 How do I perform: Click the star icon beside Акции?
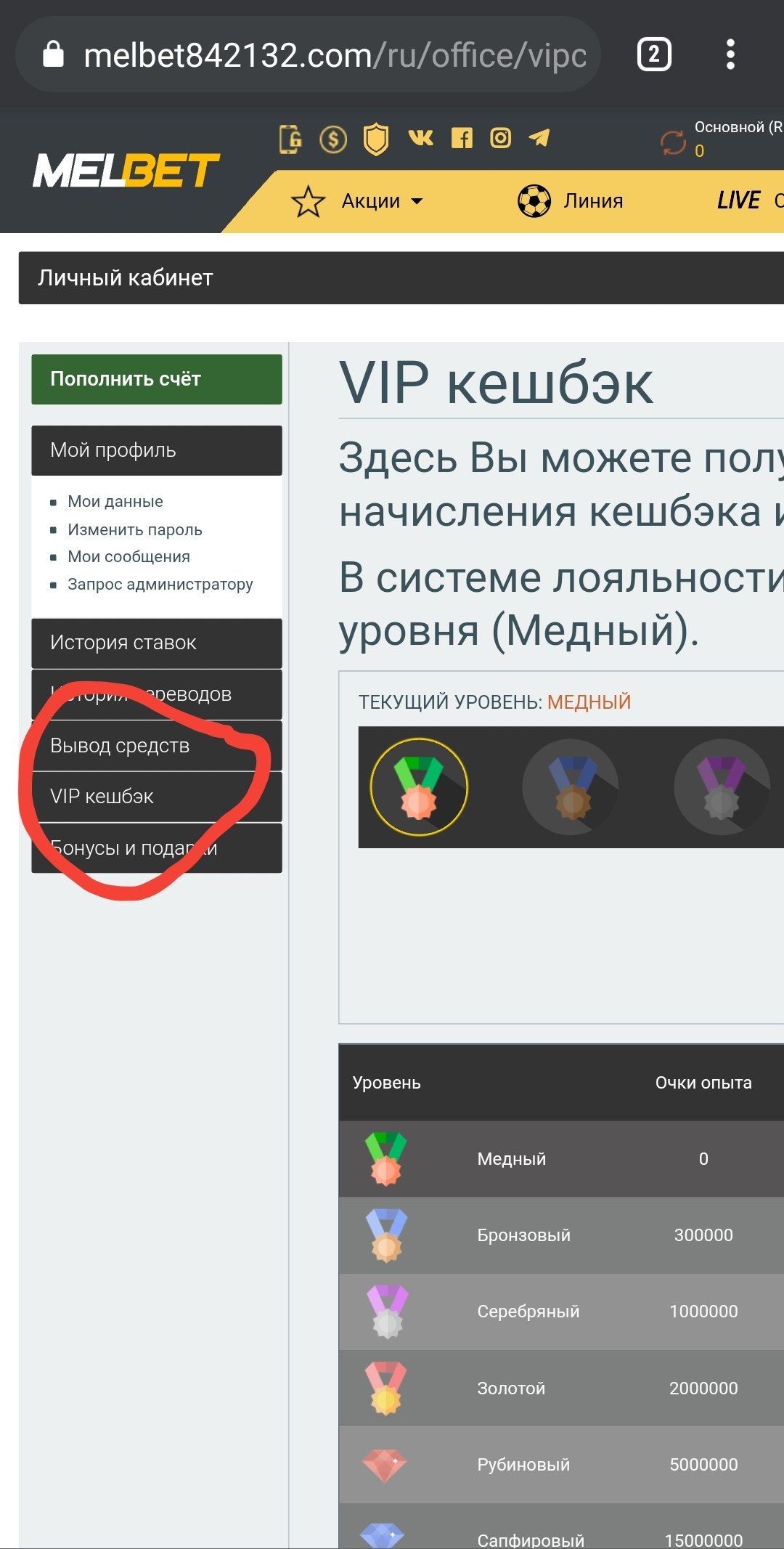309,201
